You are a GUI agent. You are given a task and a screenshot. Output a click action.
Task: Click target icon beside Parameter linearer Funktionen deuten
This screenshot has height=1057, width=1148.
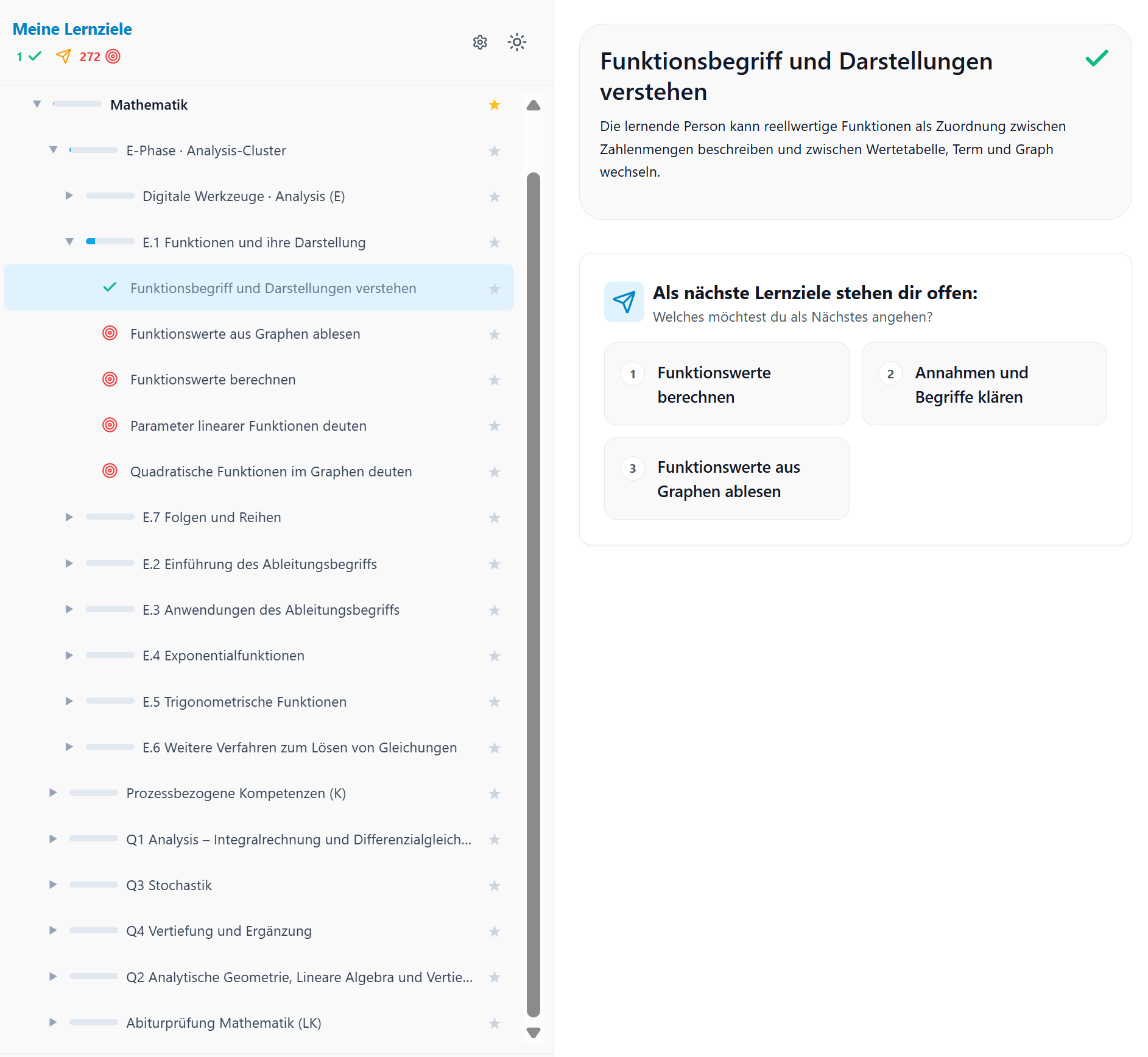(110, 425)
